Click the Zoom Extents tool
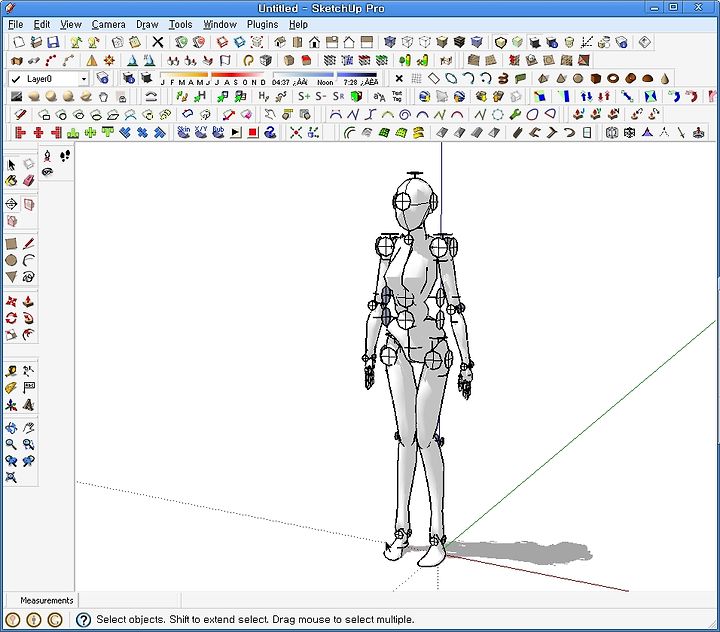The height and width of the screenshot is (632, 720). (11, 477)
